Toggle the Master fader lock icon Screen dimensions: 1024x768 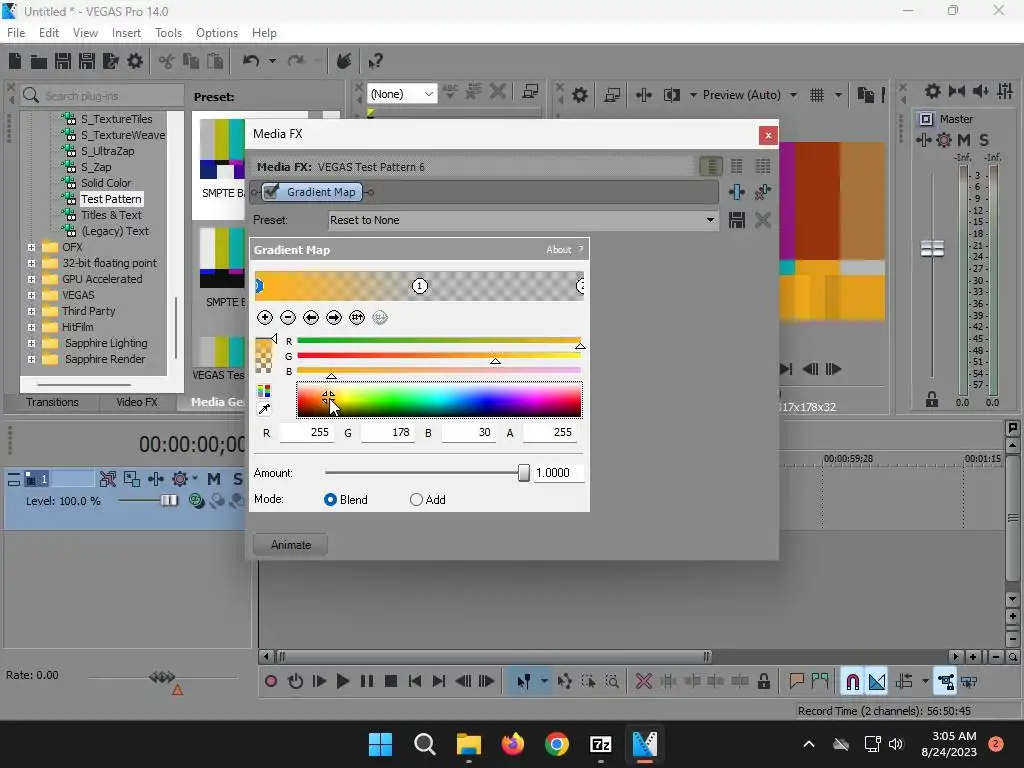932,400
